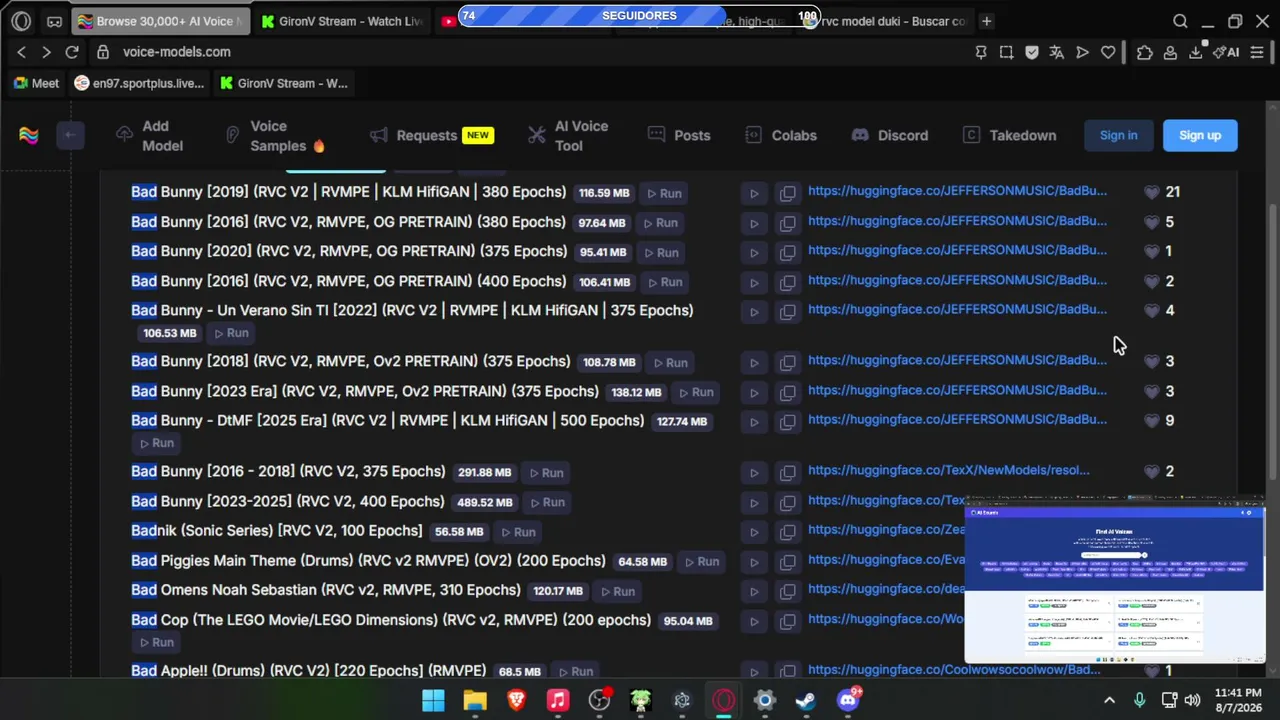
Task: Switch to the GironV Stream browser tab
Action: click(x=342, y=21)
